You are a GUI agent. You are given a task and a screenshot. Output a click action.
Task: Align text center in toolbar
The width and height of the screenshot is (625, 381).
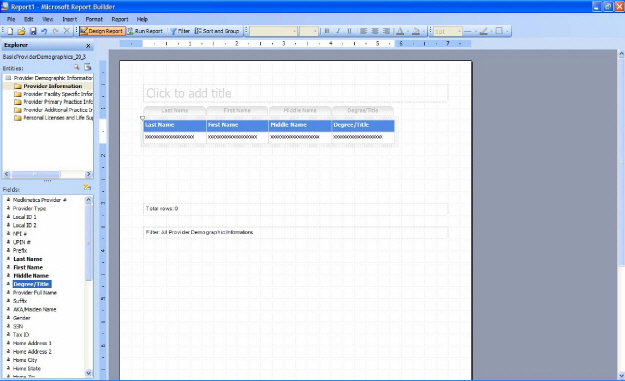click(375, 31)
